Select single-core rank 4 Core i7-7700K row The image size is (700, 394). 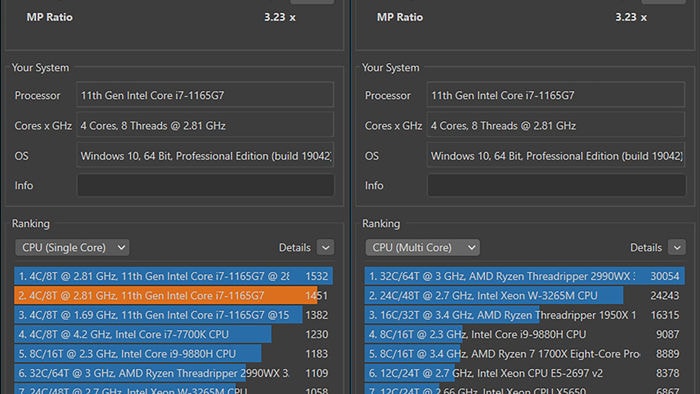pyautogui.click(x=173, y=334)
